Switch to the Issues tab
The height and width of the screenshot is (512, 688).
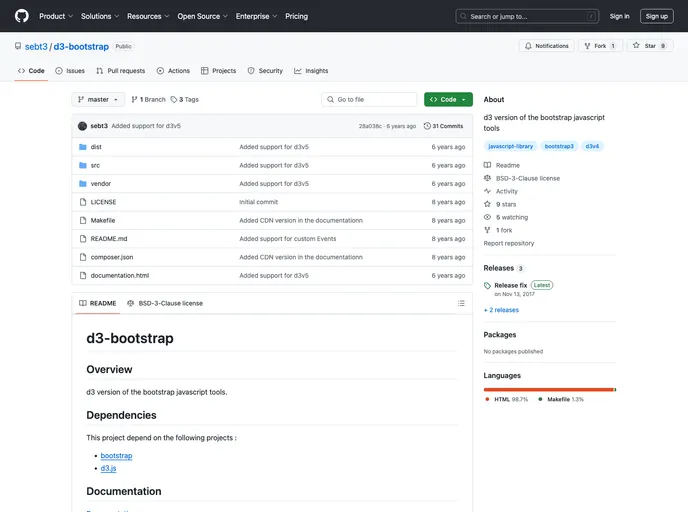pos(70,71)
